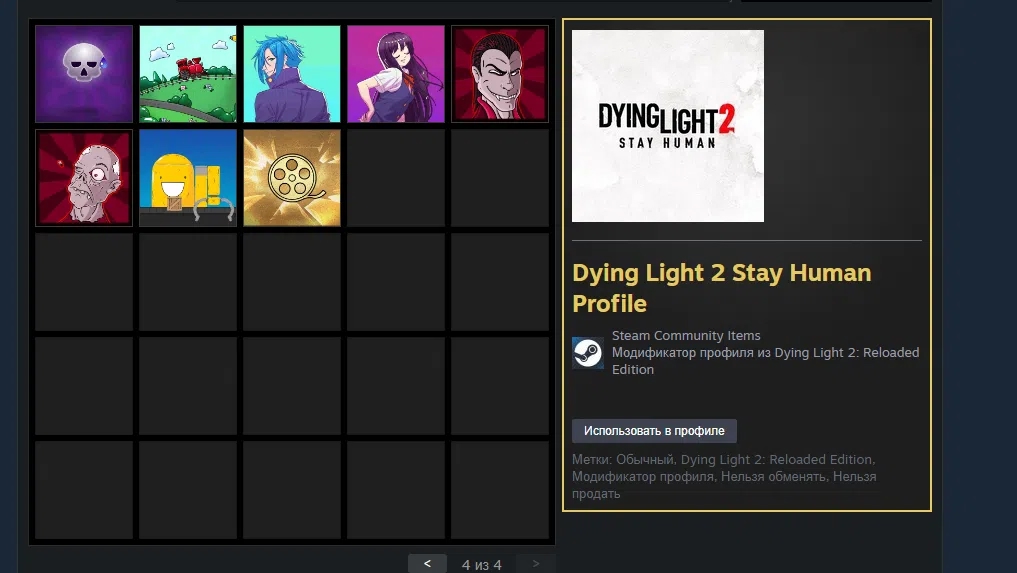The image size is (1017, 573).
Task: Click the Steam Community Items label
Action: [x=686, y=335]
